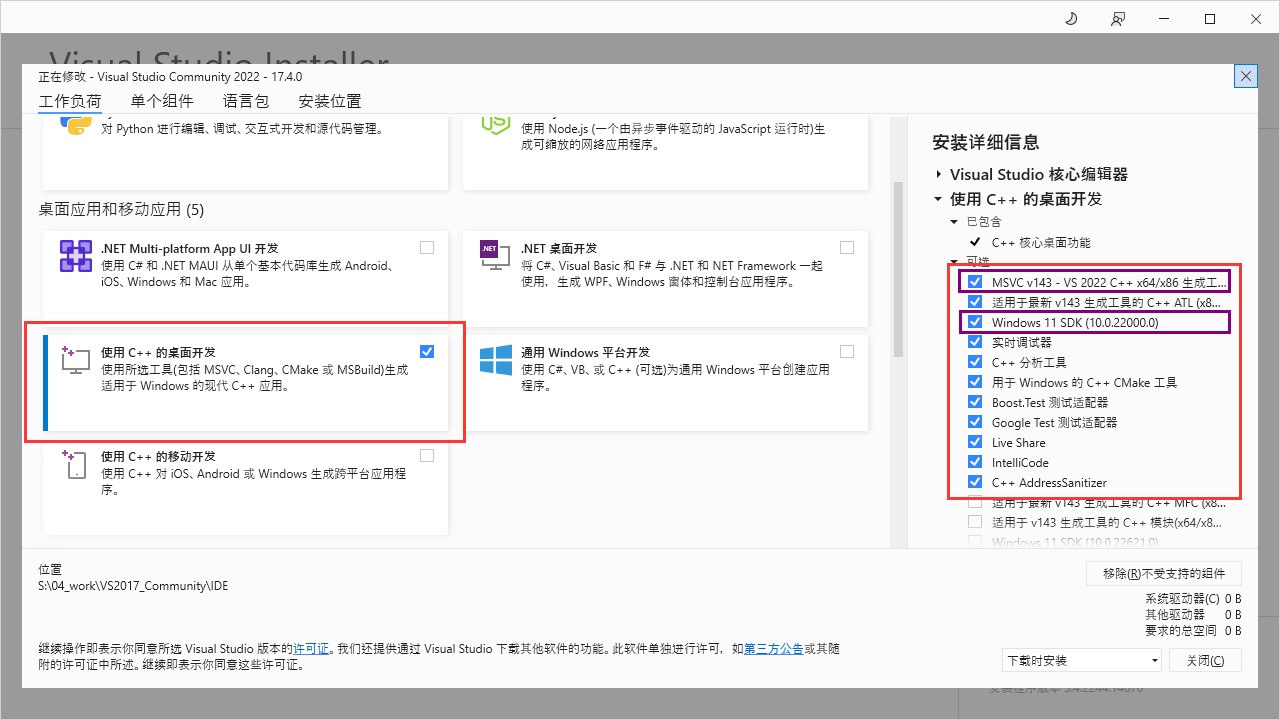The height and width of the screenshot is (720, 1280).
Task: Switch to the 安装位置 tab
Action: (330, 101)
